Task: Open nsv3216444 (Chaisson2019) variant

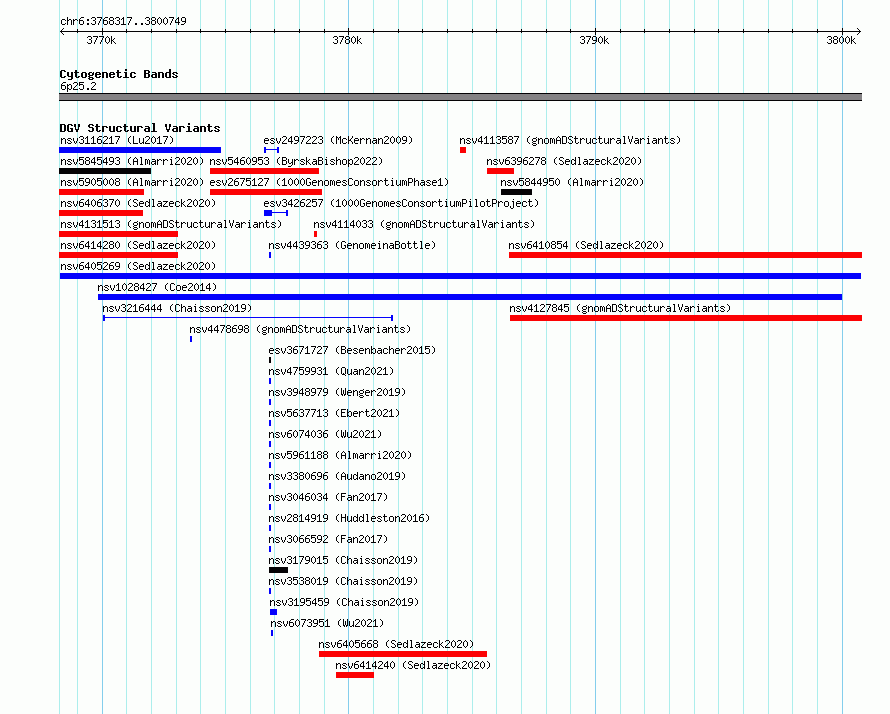Action: [177, 308]
